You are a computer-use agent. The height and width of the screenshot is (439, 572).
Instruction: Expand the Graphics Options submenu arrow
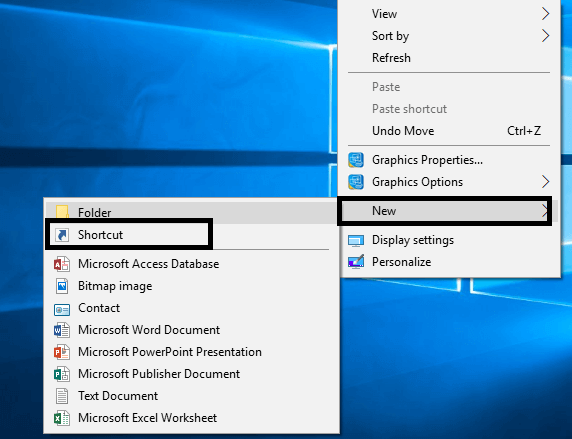click(545, 182)
